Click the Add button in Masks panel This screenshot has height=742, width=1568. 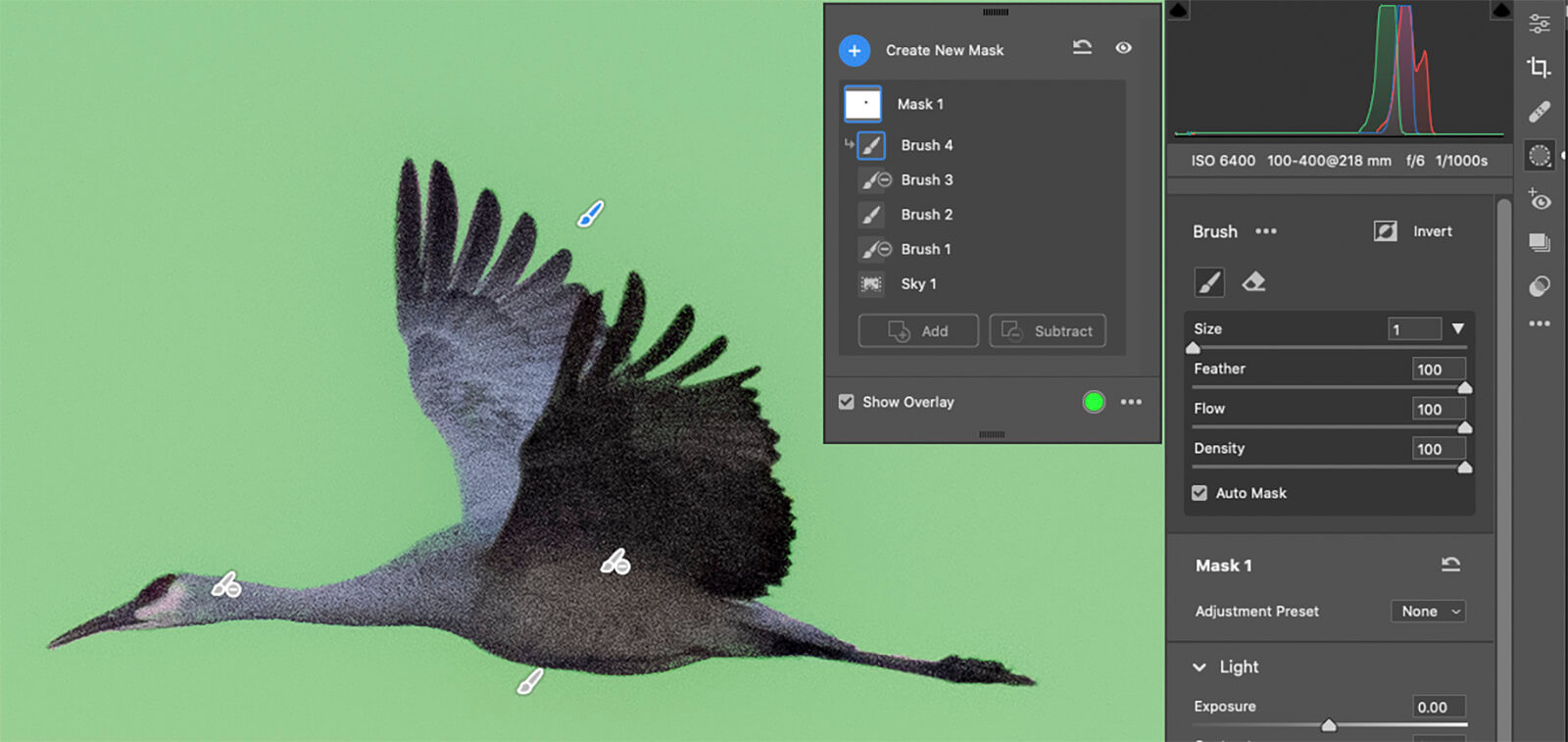pyautogui.click(x=918, y=331)
